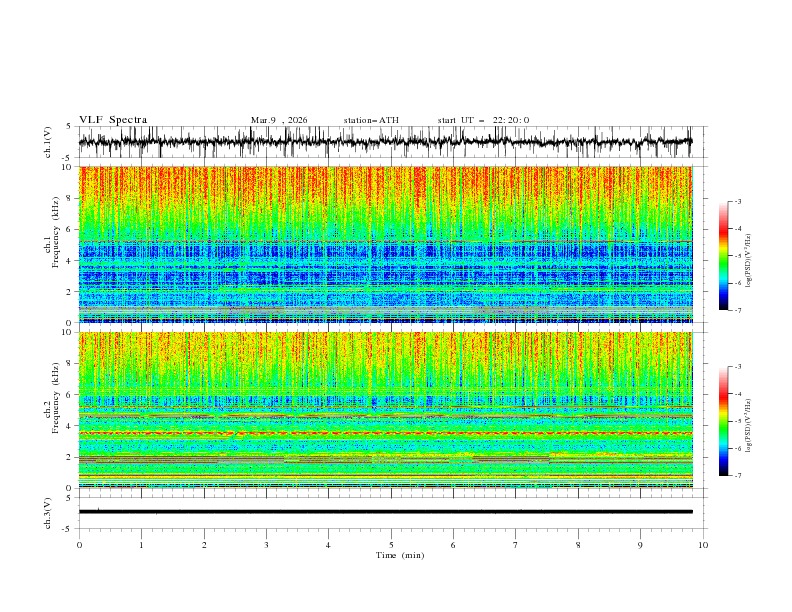
Task: Select the "start UT = 22:20:0" text
Action: point(483,120)
